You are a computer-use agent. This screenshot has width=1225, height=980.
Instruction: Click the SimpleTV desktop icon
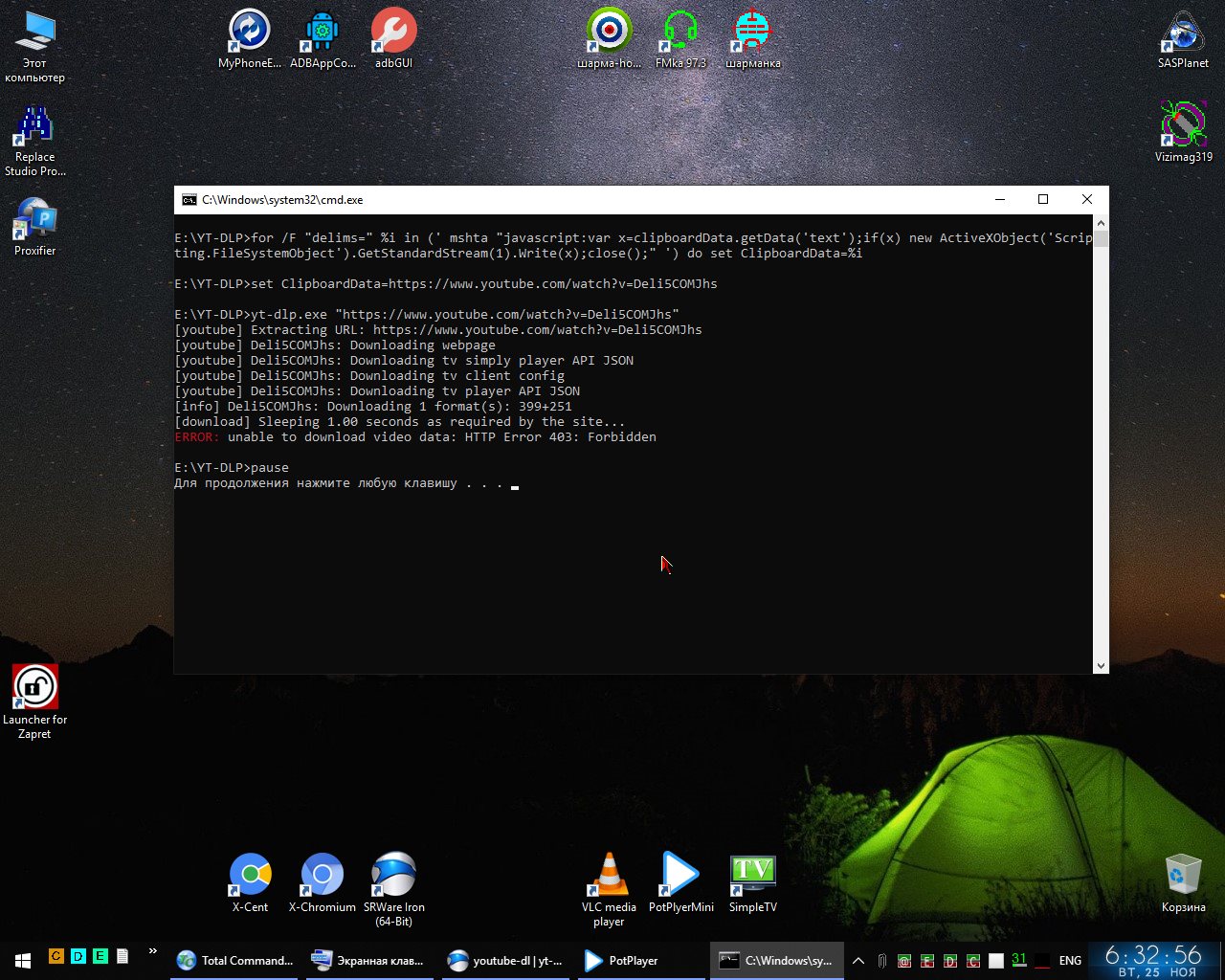752,875
